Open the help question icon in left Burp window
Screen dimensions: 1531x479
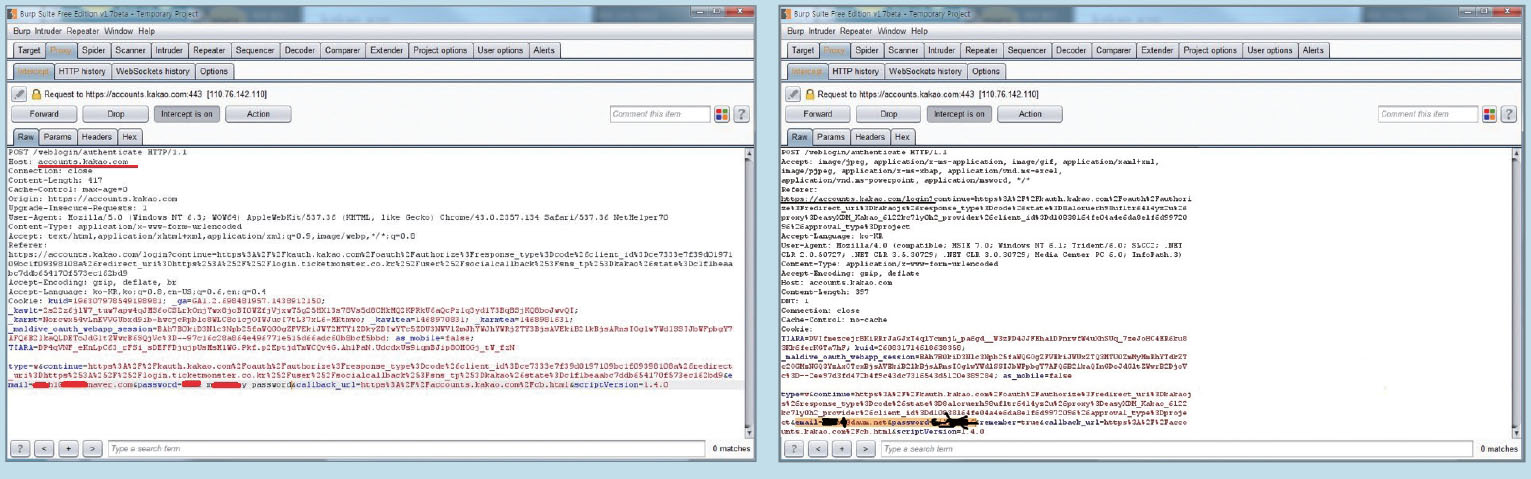point(741,114)
